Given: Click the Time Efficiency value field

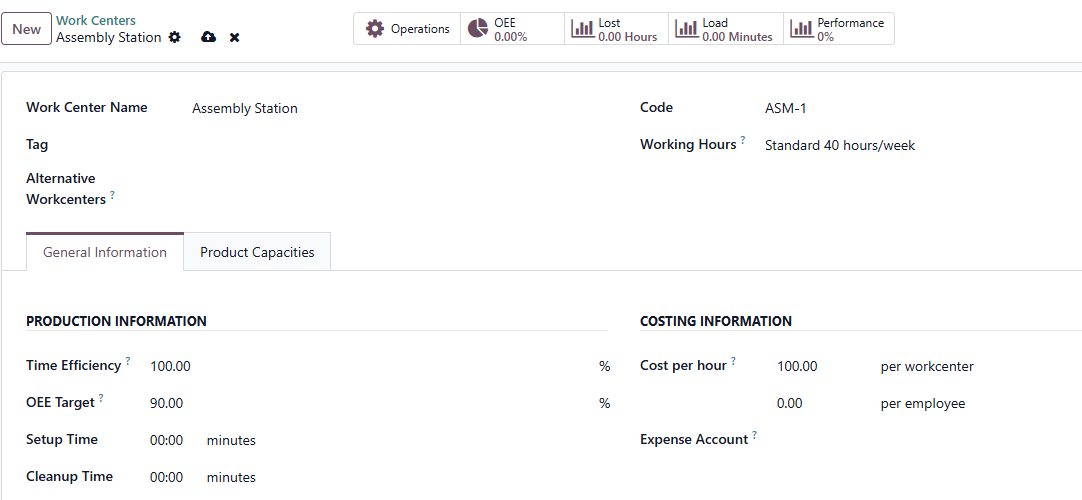Looking at the screenshot, I should (x=360, y=366).
